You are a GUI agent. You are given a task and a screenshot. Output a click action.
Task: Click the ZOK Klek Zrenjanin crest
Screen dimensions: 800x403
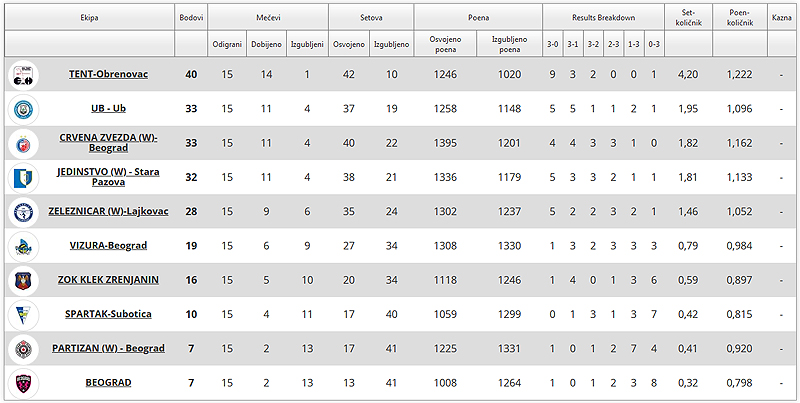tap(23, 280)
